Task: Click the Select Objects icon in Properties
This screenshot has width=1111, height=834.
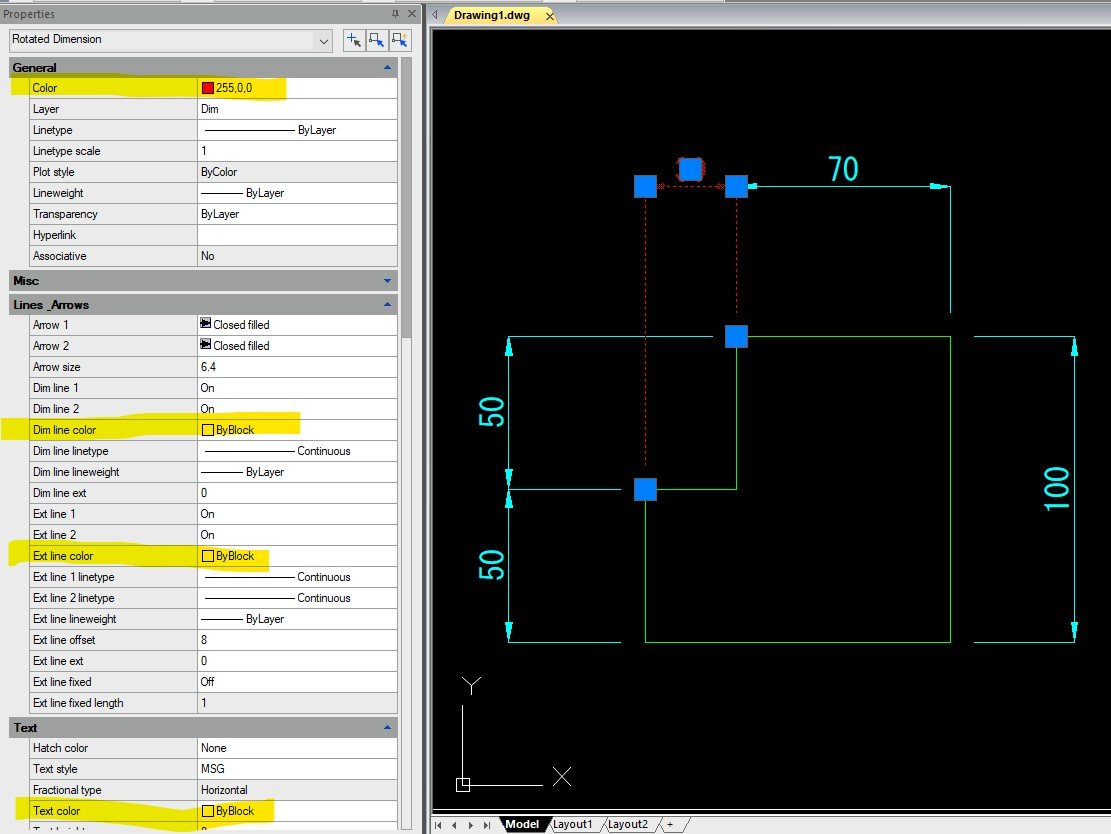Action: (x=376, y=40)
